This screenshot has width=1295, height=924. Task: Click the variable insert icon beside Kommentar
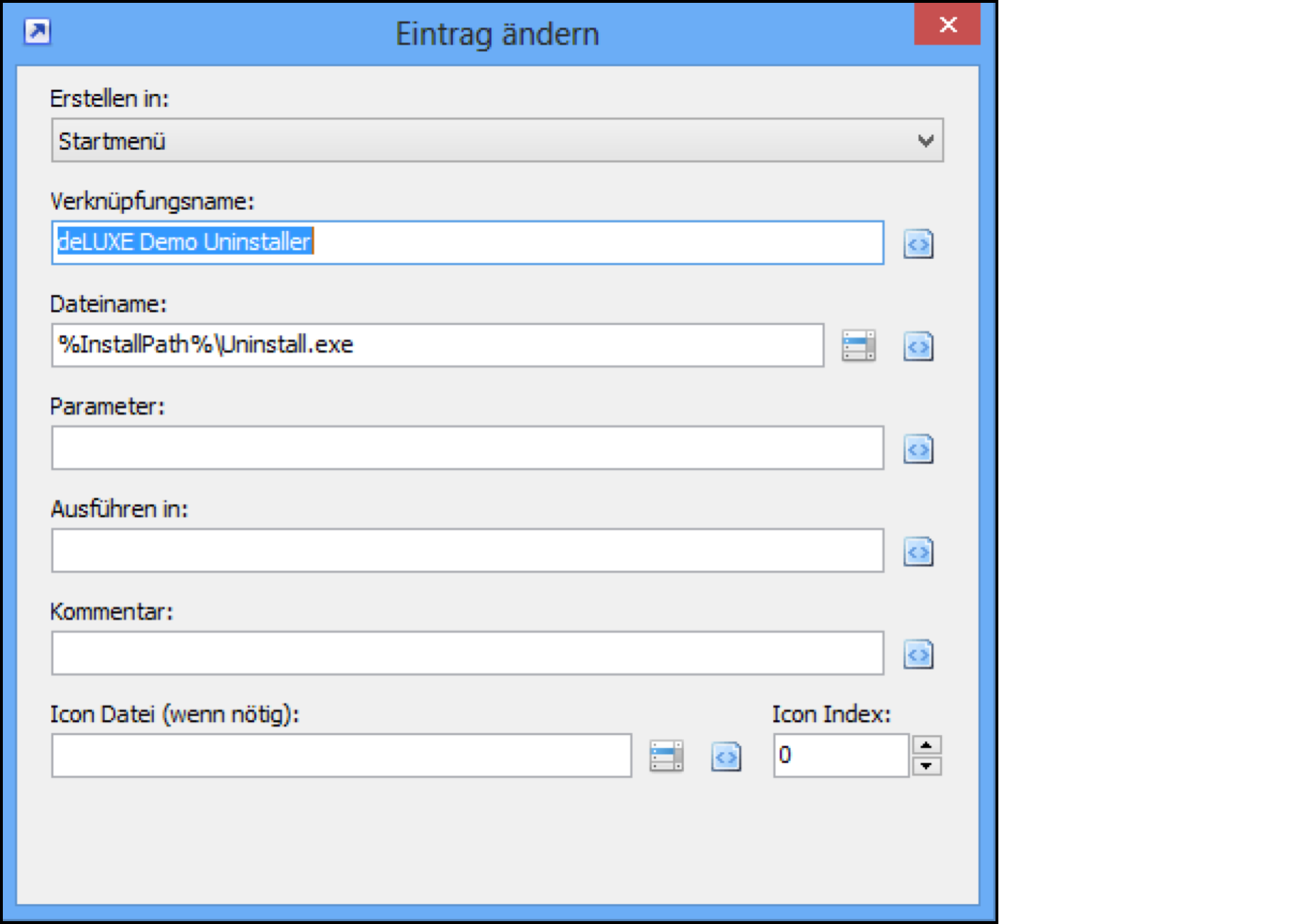(x=918, y=654)
